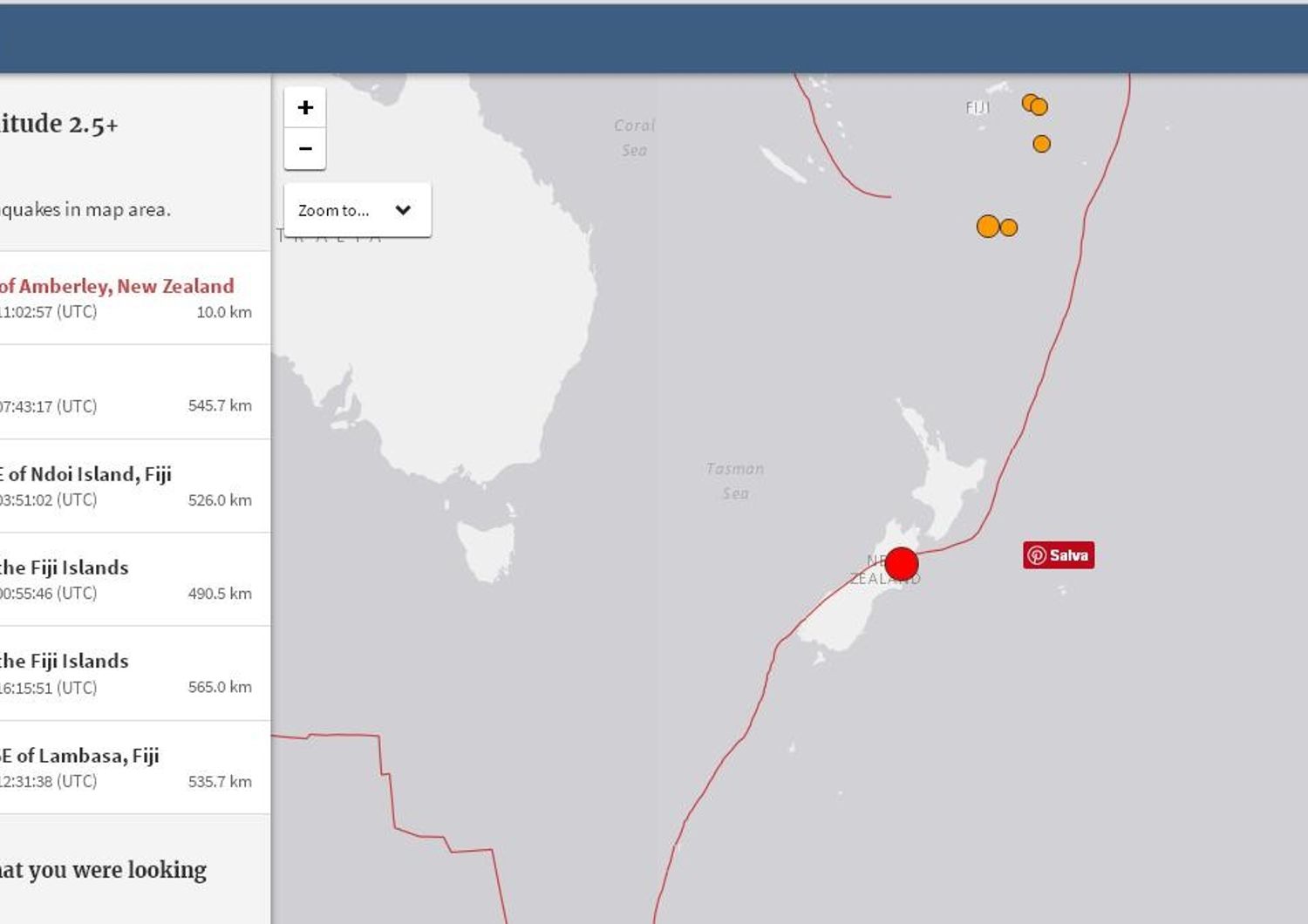Click the '526.0 km' depth value

pos(220,500)
